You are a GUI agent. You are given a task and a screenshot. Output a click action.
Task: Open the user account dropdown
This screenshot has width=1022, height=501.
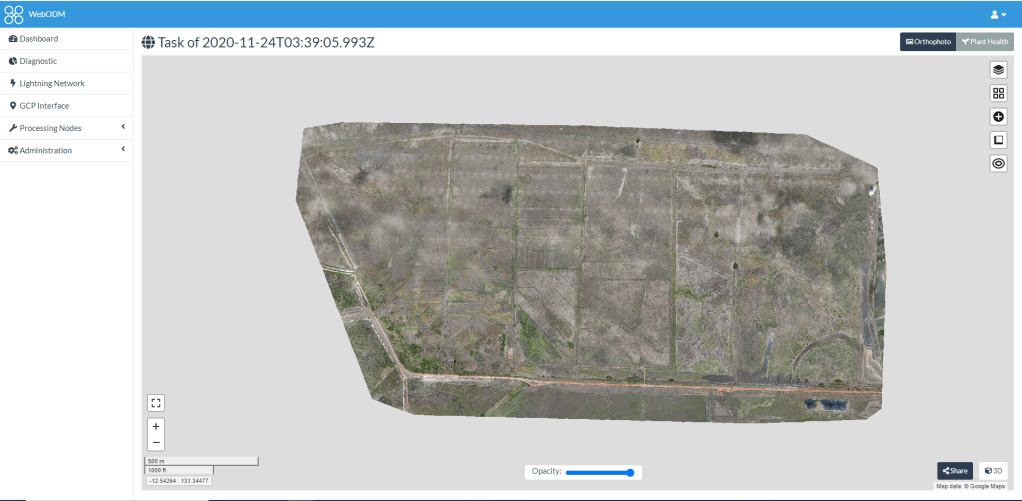coord(999,14)
